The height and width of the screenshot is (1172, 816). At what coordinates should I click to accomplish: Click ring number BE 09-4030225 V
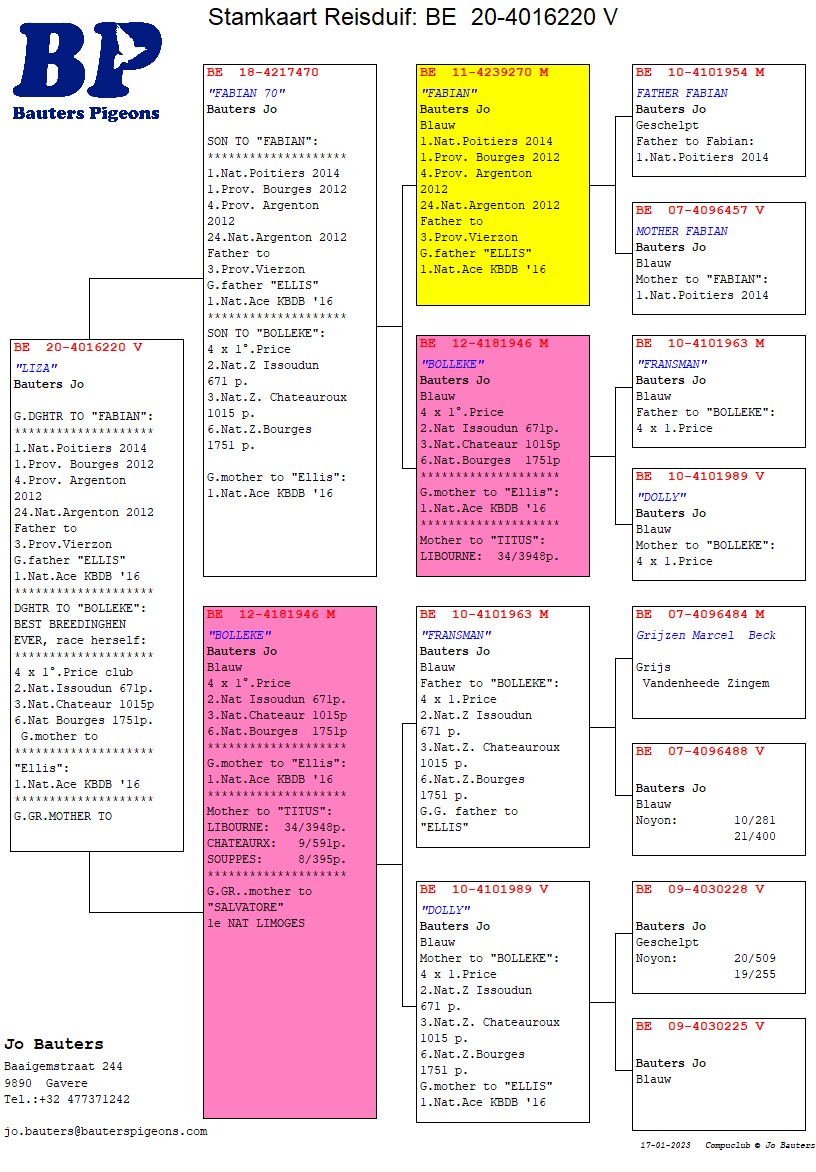(700, 1026)
